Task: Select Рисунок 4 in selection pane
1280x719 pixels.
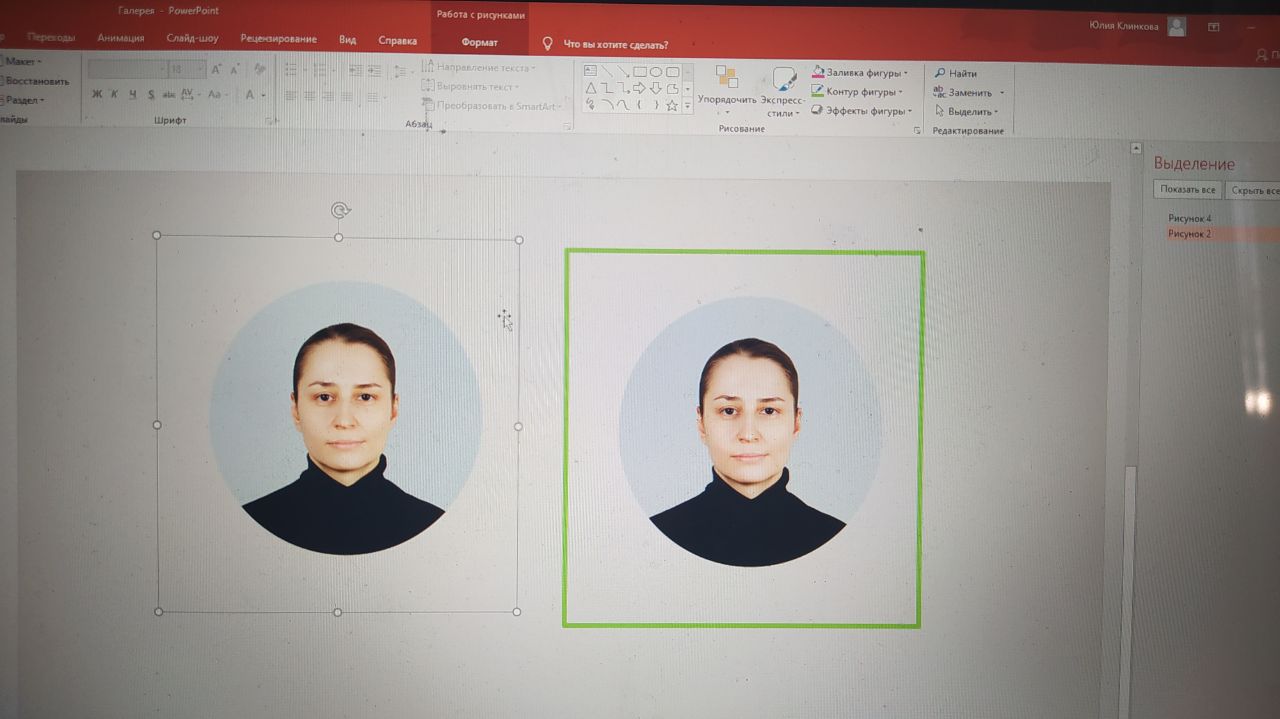Action: point(1189,218)
